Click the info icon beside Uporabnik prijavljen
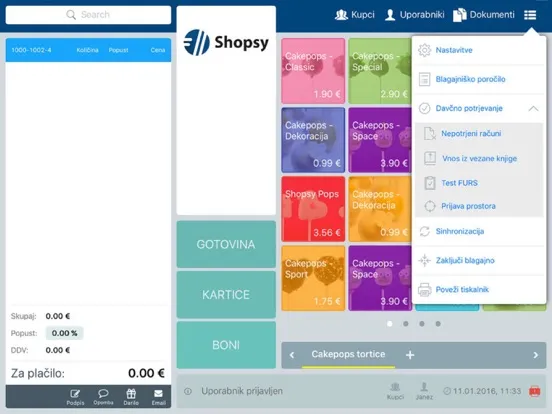The image size is (552, 414). (188, 391)
